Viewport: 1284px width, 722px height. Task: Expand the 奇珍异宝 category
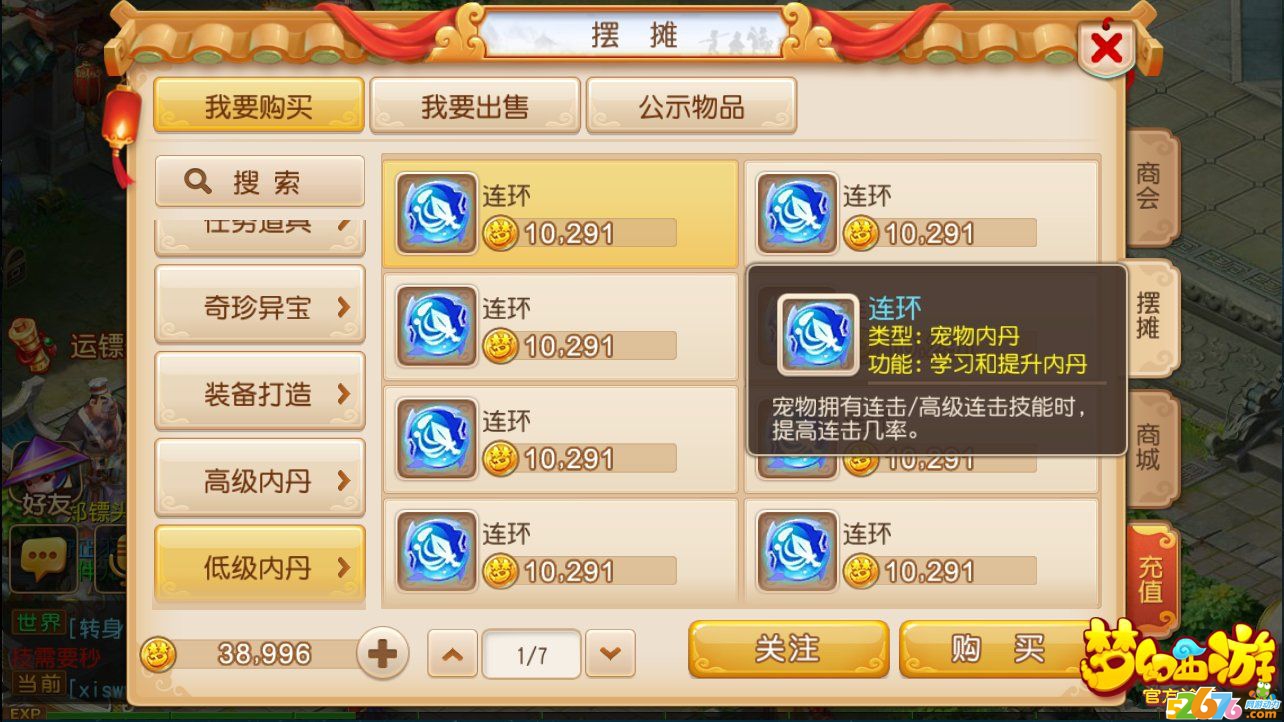point(260,307)
